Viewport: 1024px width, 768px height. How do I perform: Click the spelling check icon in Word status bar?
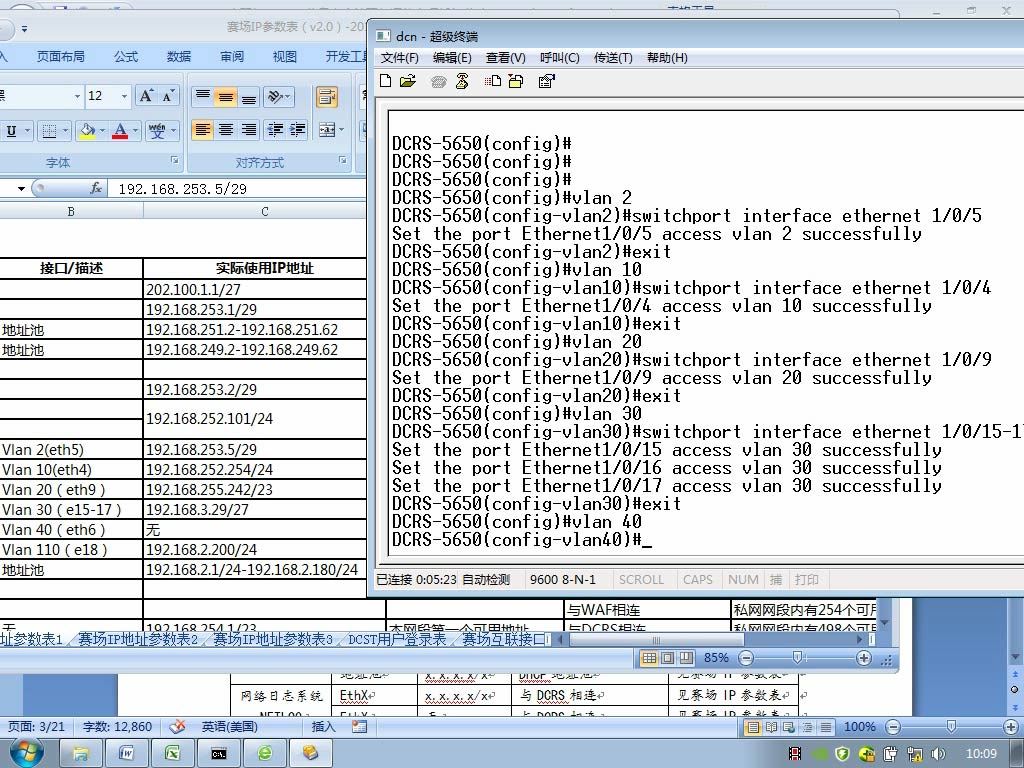coord(178,726)
